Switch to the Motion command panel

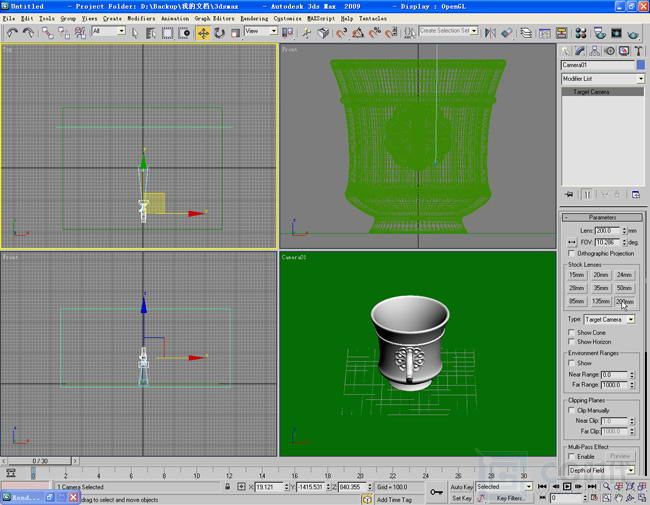click(609, 51)
